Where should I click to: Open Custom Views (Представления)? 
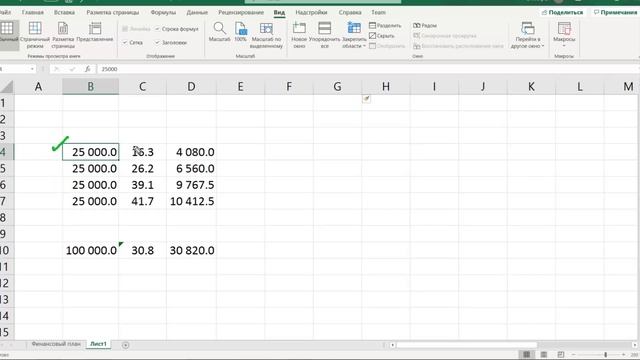click(95, 32)
